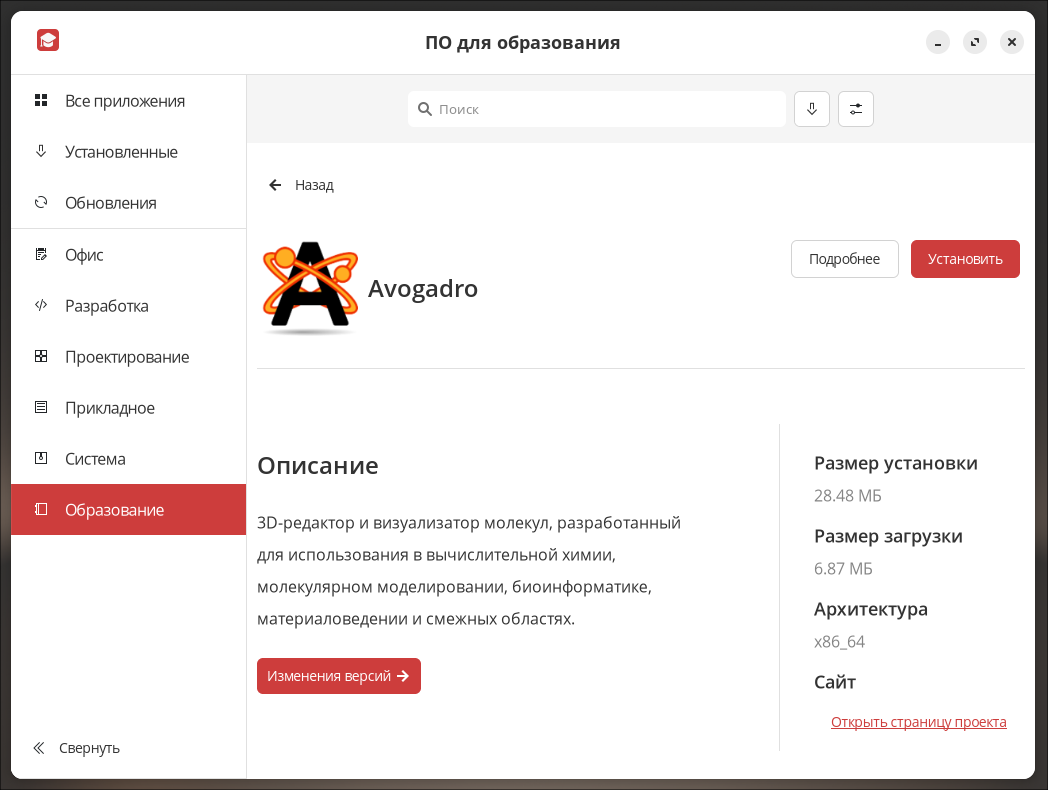Open the Applied (Прикладное) category
Screen dimensions: 1048x790
coord(109,408)
